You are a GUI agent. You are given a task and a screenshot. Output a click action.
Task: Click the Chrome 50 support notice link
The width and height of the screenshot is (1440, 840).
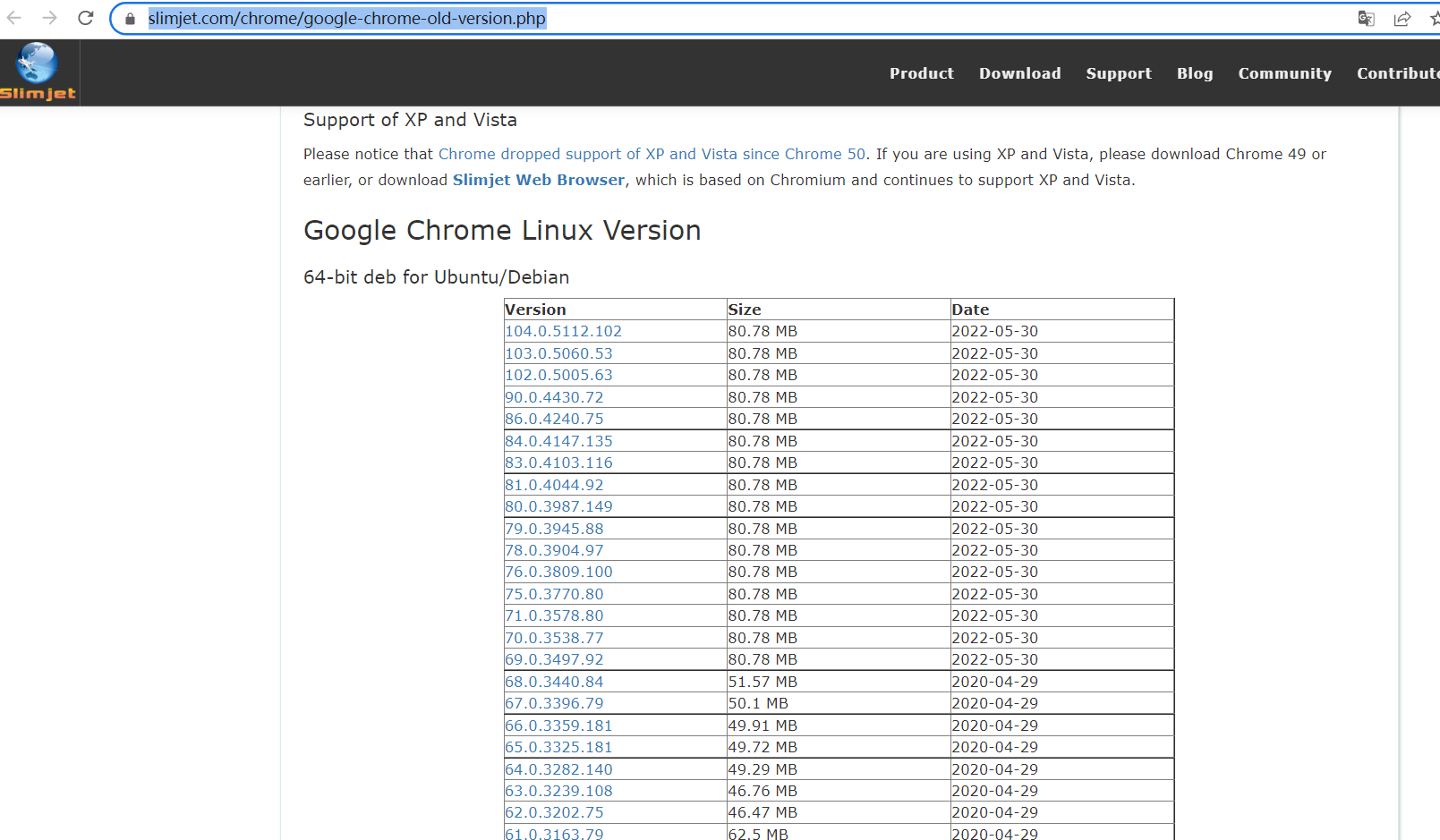coord(652,154)
